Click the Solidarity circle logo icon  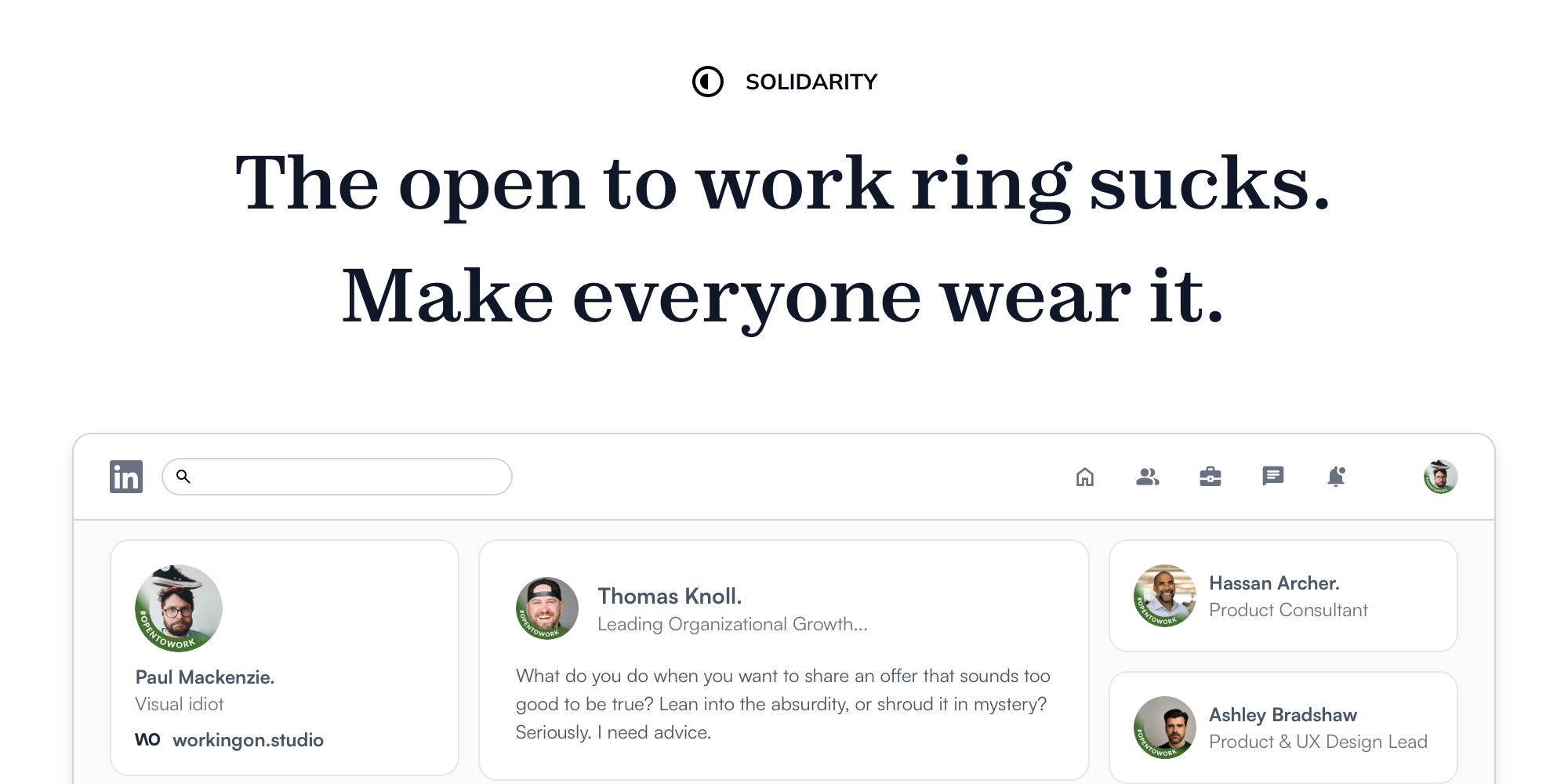(708, 82)
